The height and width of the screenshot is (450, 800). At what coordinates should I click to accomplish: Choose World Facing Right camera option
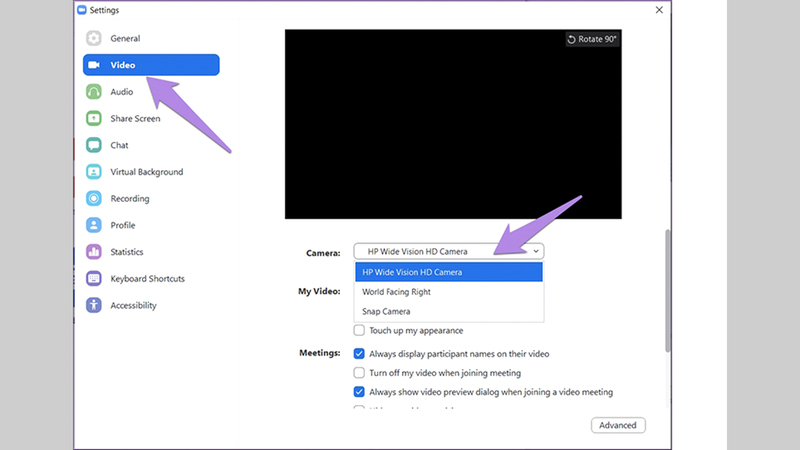(397, 292)
